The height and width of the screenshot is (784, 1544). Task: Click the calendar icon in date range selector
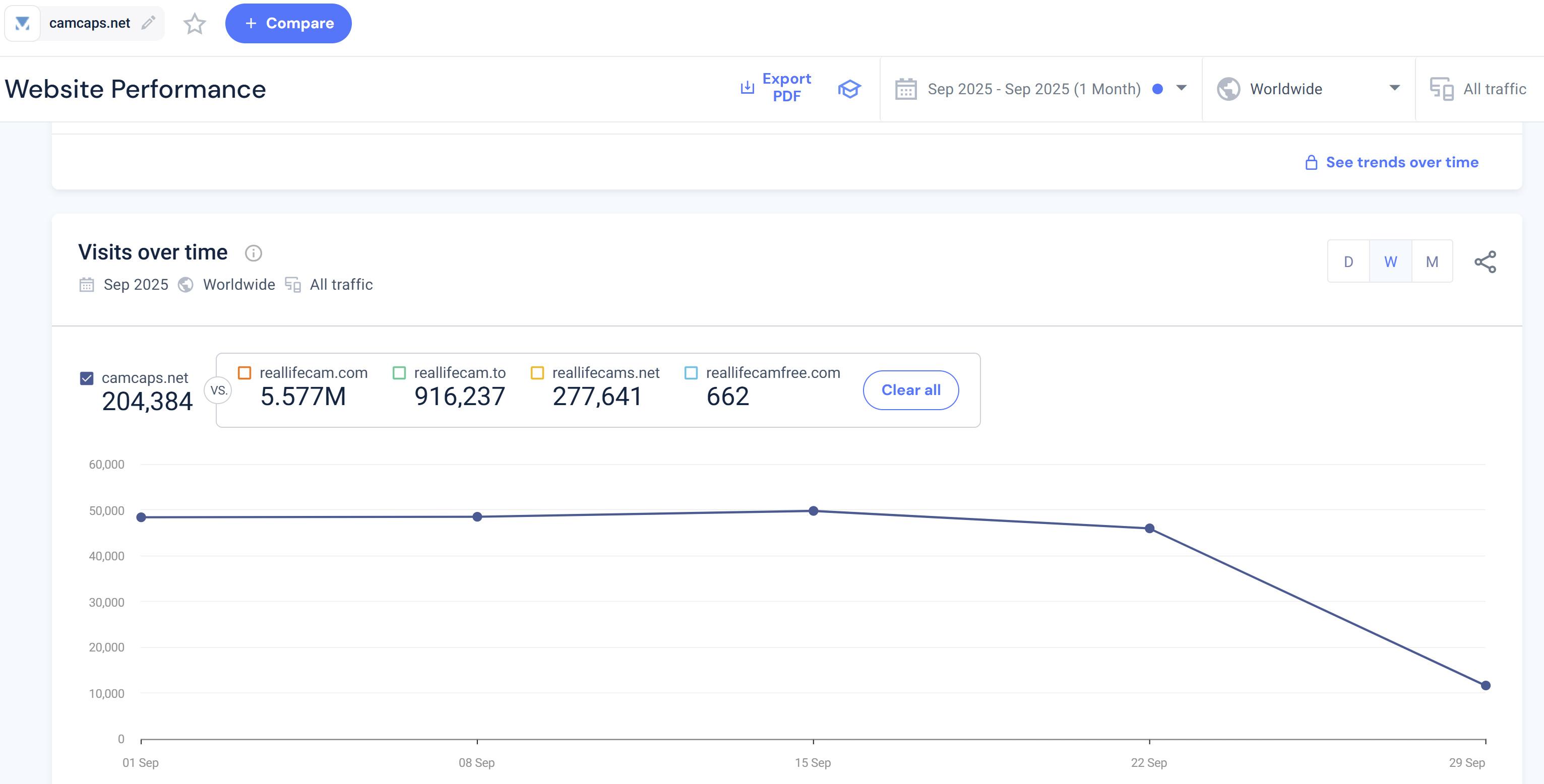(906, 89)
